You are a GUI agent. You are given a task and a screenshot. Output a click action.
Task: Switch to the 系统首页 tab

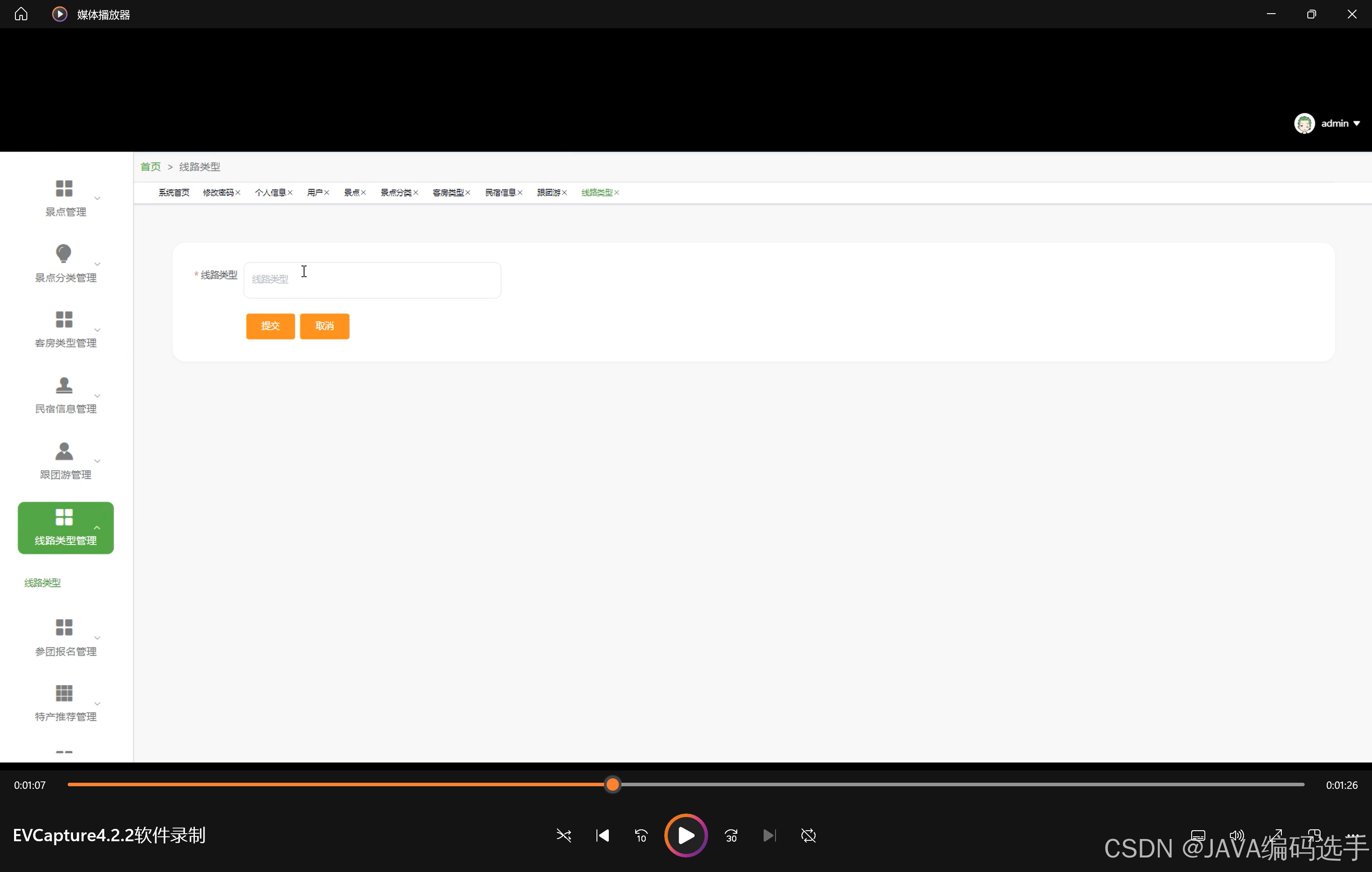(174, 193)
